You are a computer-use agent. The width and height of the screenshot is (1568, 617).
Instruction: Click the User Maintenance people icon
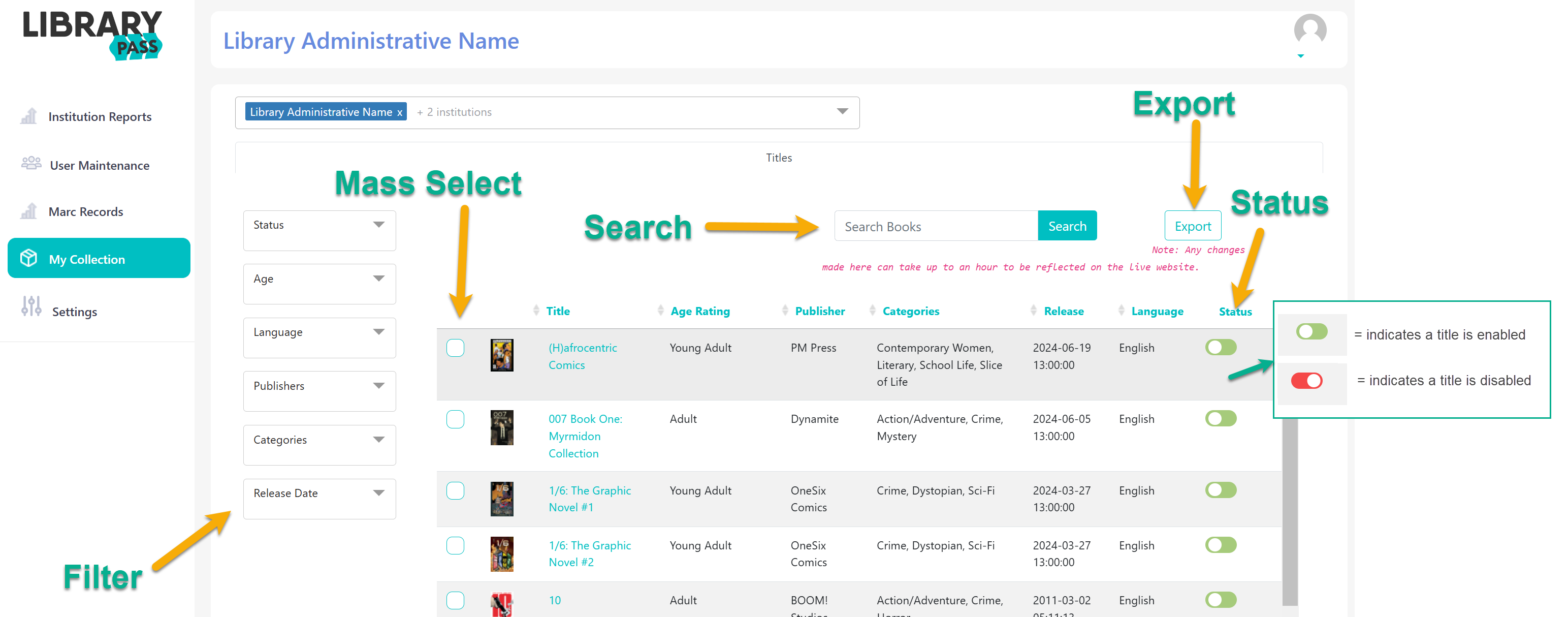[x=31, y=163]
